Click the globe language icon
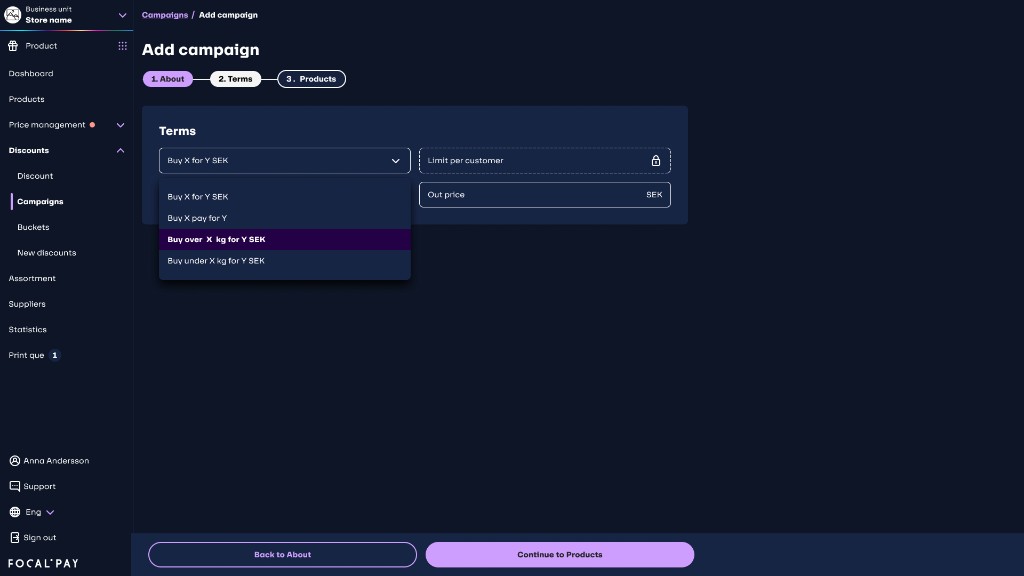1024x576 pixels. pos(14,512)
